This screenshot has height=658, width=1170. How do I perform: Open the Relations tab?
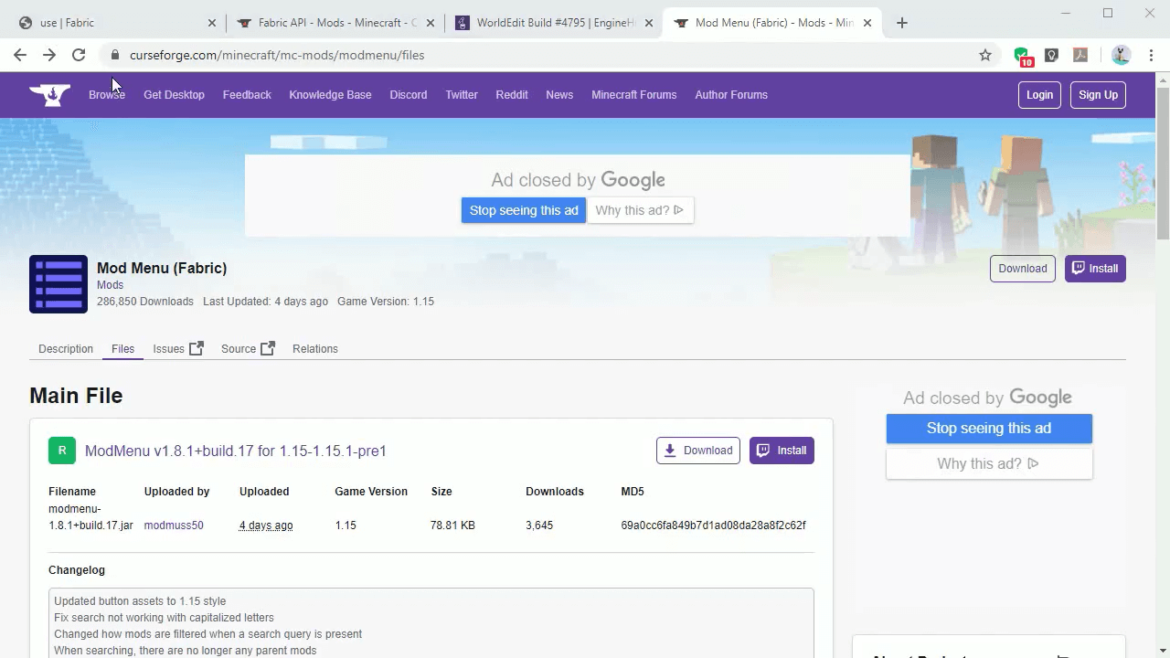315,349
